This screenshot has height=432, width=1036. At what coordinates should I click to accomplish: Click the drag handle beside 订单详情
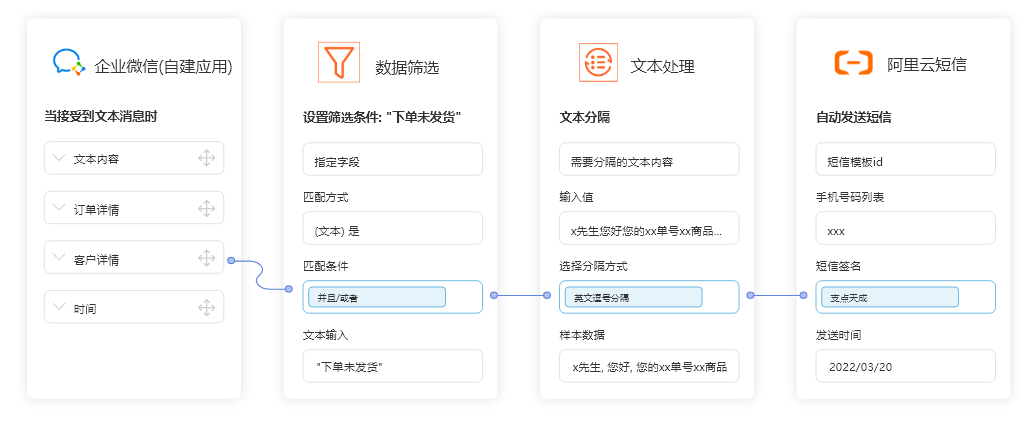point(206,208)
